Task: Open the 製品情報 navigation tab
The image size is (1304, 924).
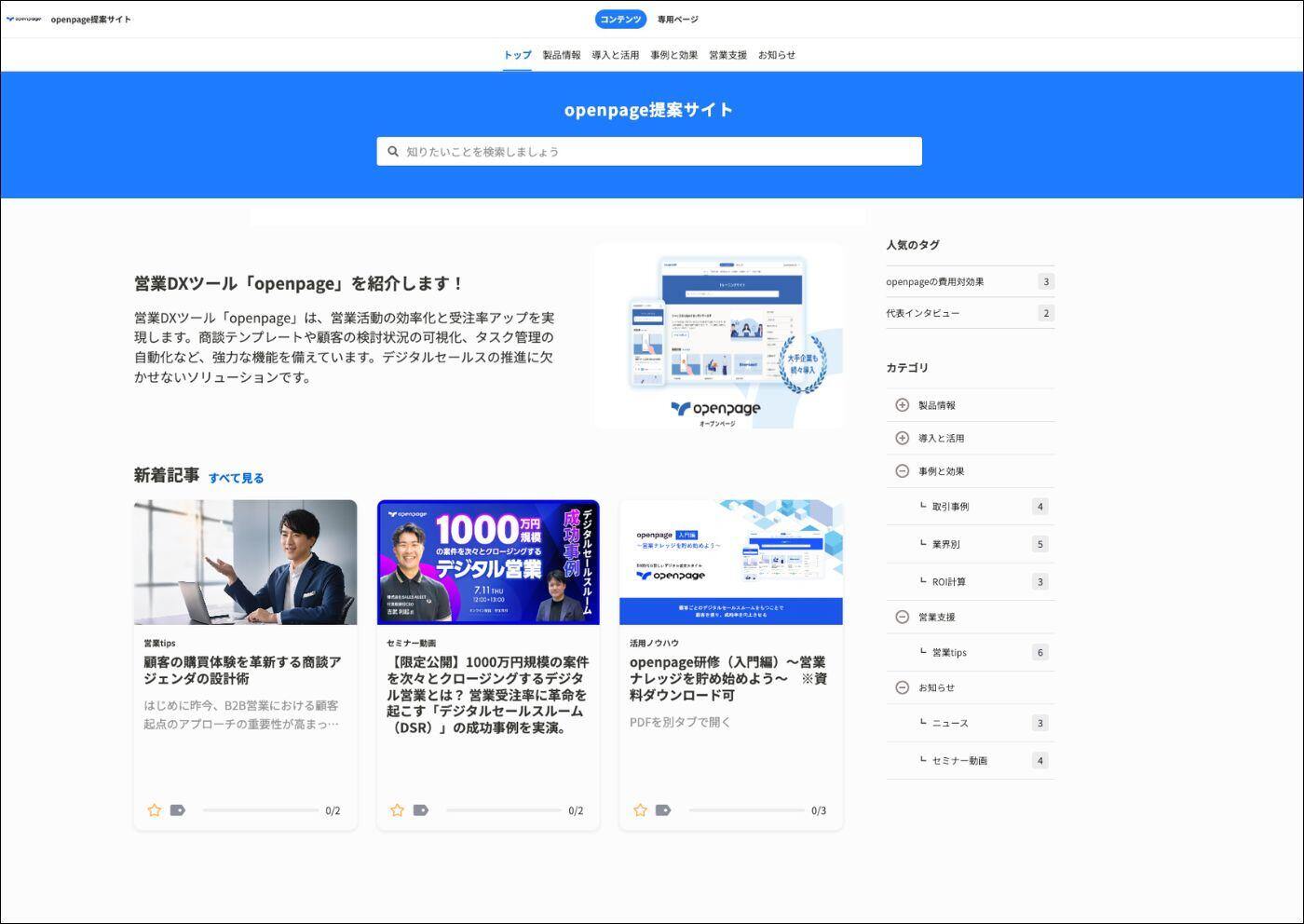Action: click(562, 55)
